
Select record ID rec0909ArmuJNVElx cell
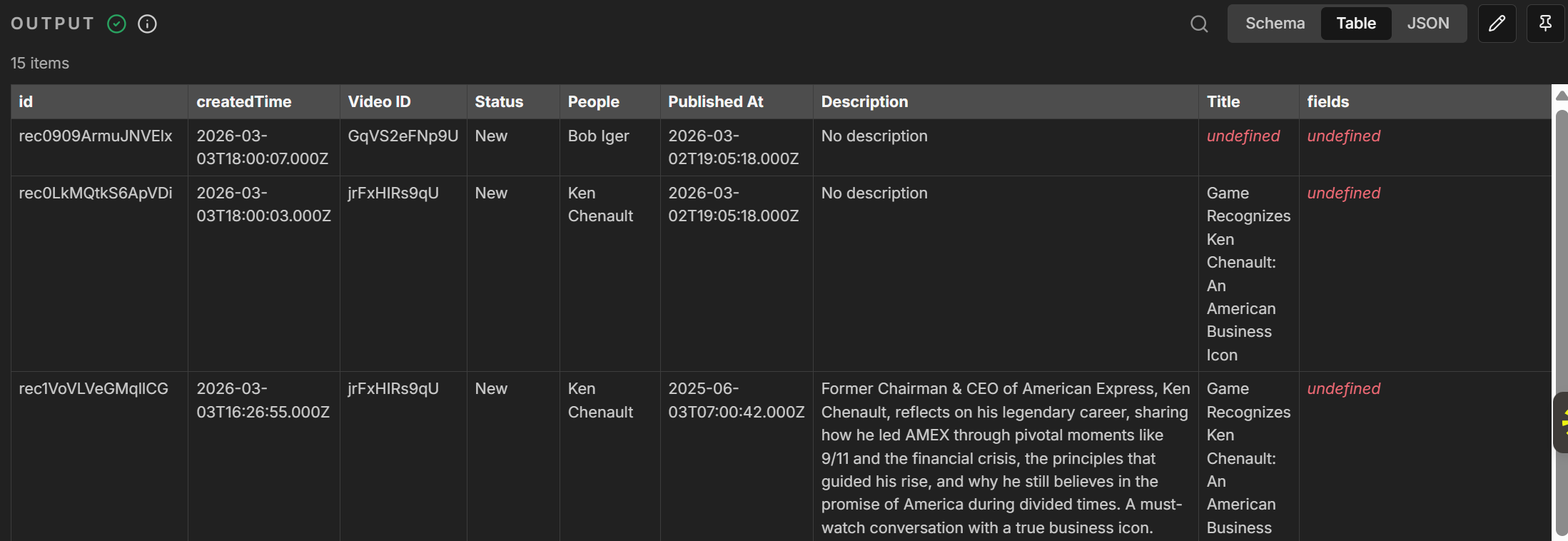[96, 136]
